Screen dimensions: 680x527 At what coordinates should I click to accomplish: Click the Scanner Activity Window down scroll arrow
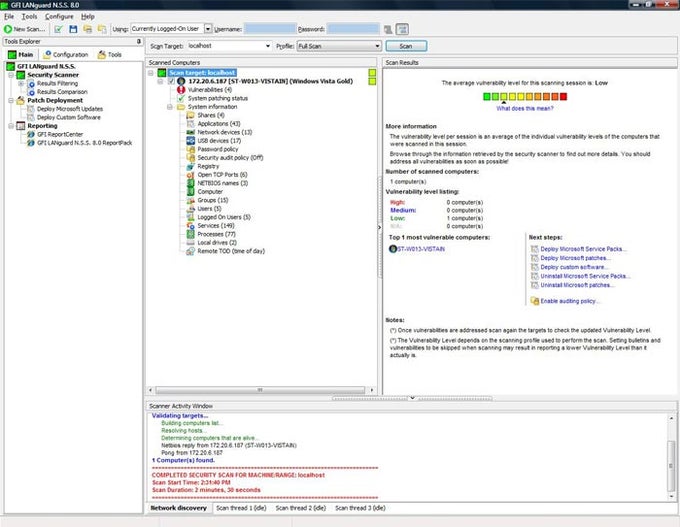click(671, 496)
